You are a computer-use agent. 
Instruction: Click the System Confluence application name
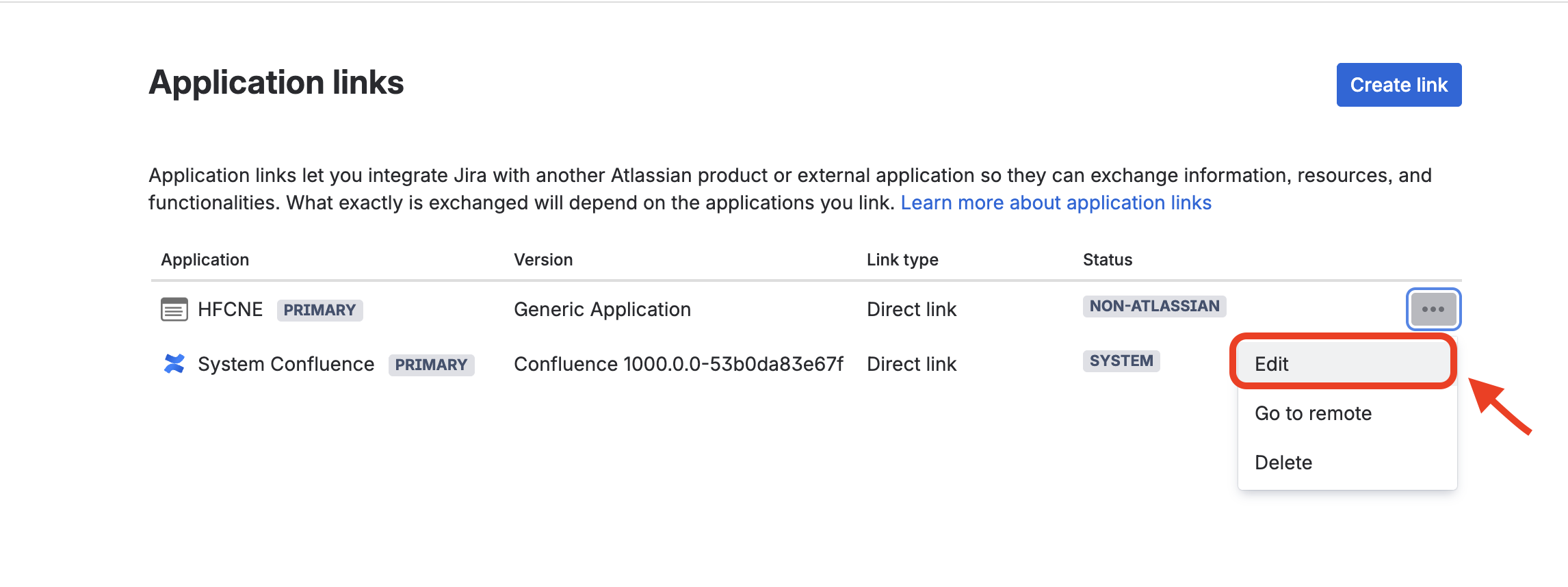pyautogui.click(x=286, y=364)
